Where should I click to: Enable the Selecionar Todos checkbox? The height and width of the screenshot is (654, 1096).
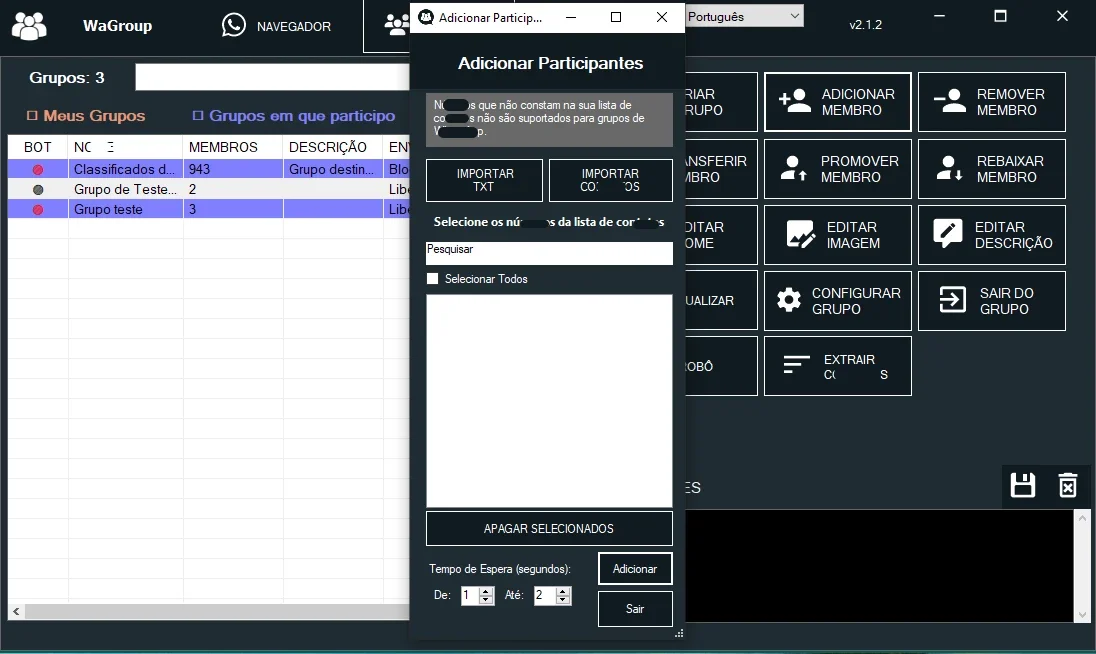pyautogui.click(x=433, y=279)
